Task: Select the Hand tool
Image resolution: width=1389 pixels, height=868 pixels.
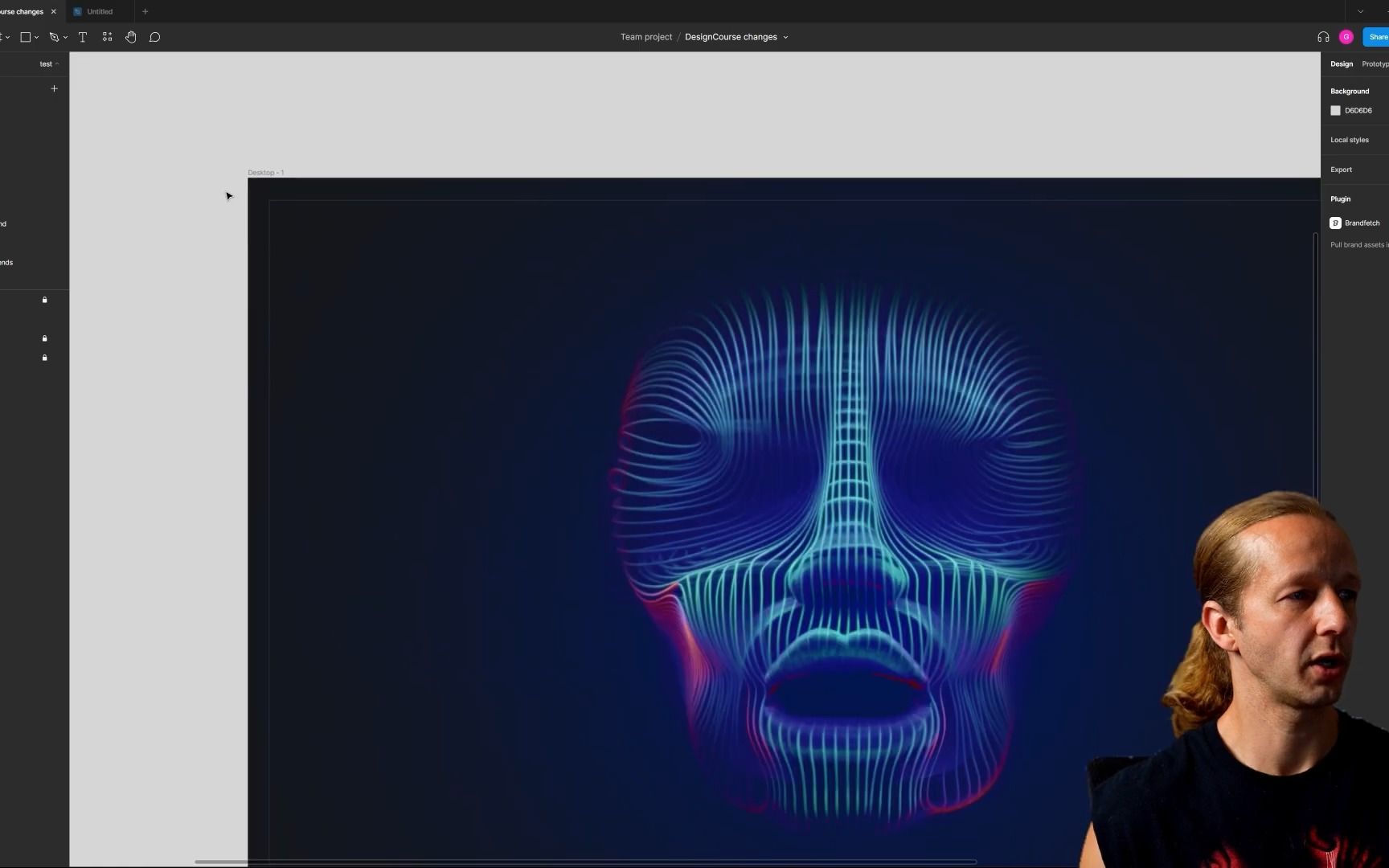Action: pyautogui.click(x=131, y=37)
